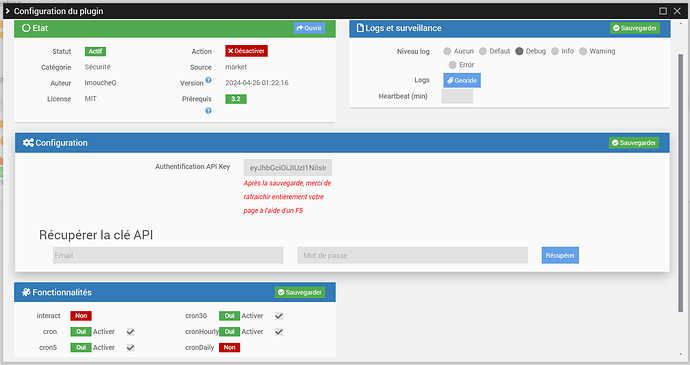Screen dimensions: 690x365
Task: Save the Configuration section with Sauvegarder
Action: click(634, 143)
